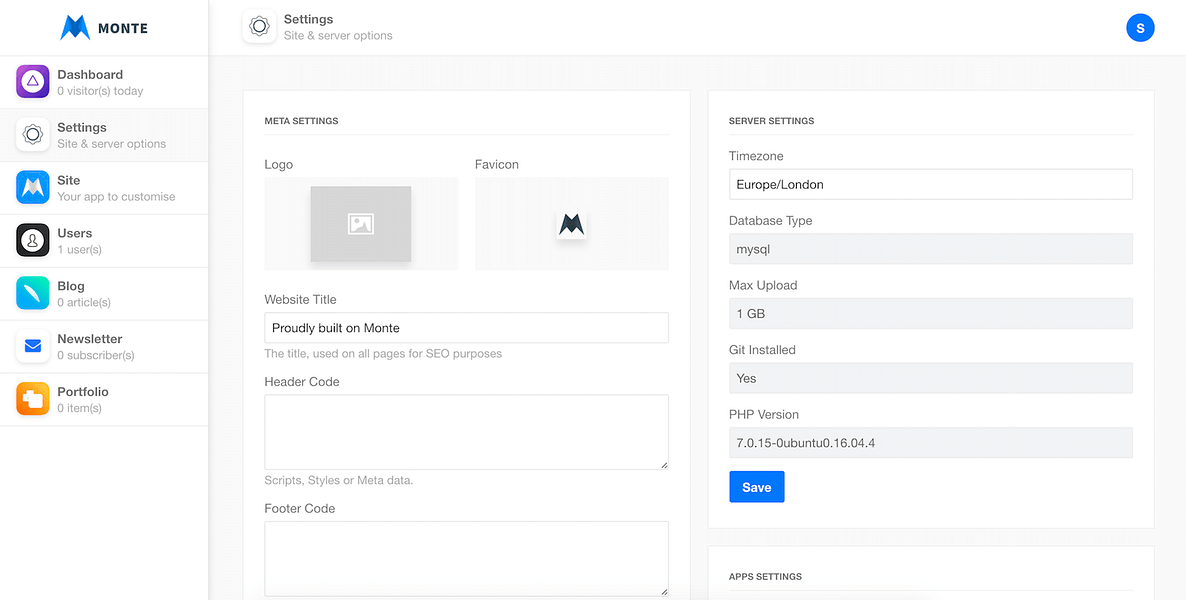Click the 'Logo' label

click(x=278, y=164)
